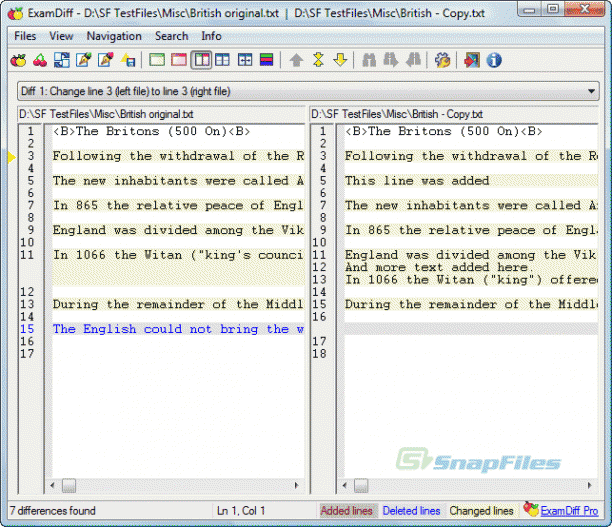Click the left pane horizontal scrollbar thumb
612x527 pixels.
tap(69, 486)
